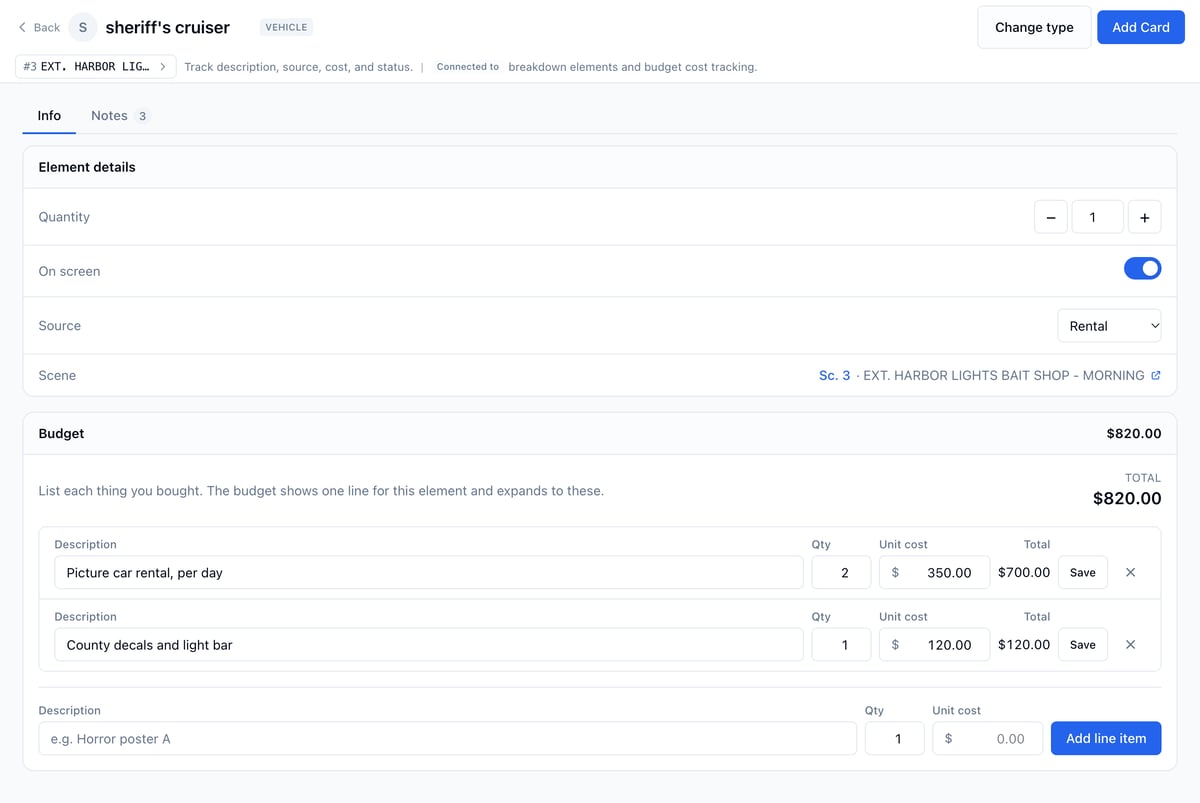Save the Picture car rental line item
The image size is (1200, 803).
pyautogui.click(x=1083, y=572)
